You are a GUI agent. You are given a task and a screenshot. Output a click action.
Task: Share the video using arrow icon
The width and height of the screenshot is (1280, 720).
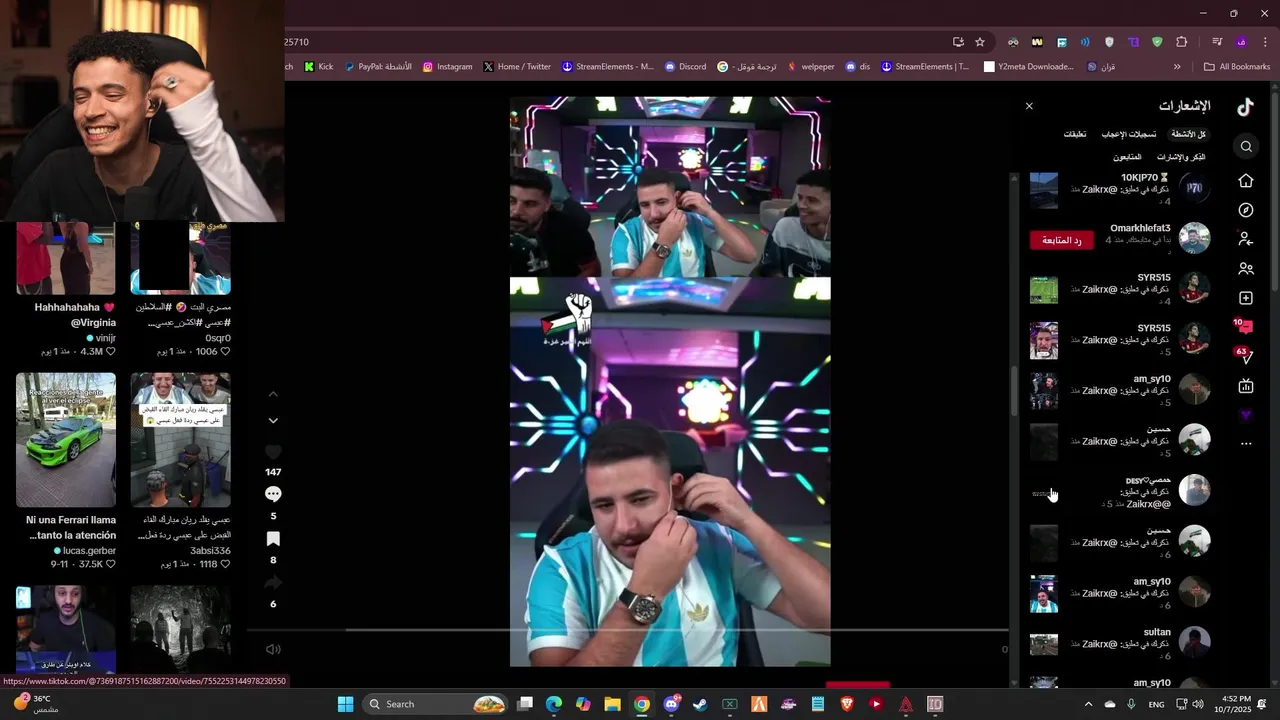[273, 583]
